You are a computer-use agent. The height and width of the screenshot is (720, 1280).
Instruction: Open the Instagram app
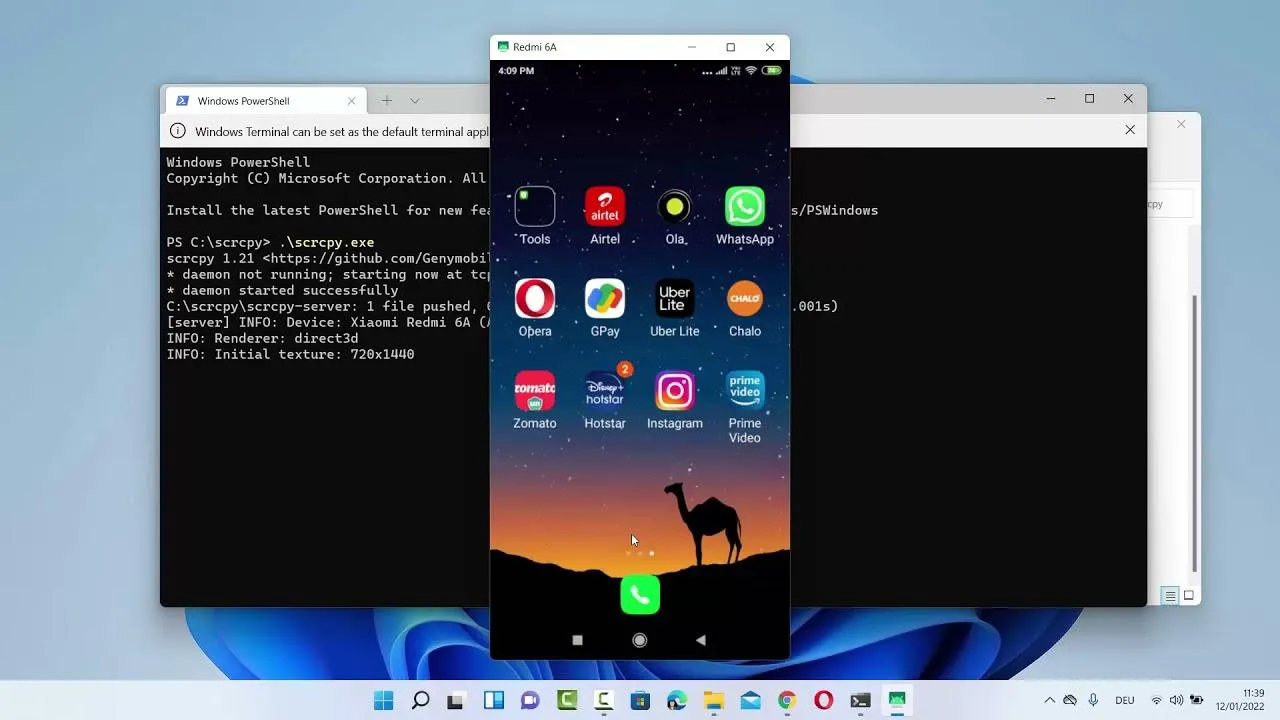point(675,391)
